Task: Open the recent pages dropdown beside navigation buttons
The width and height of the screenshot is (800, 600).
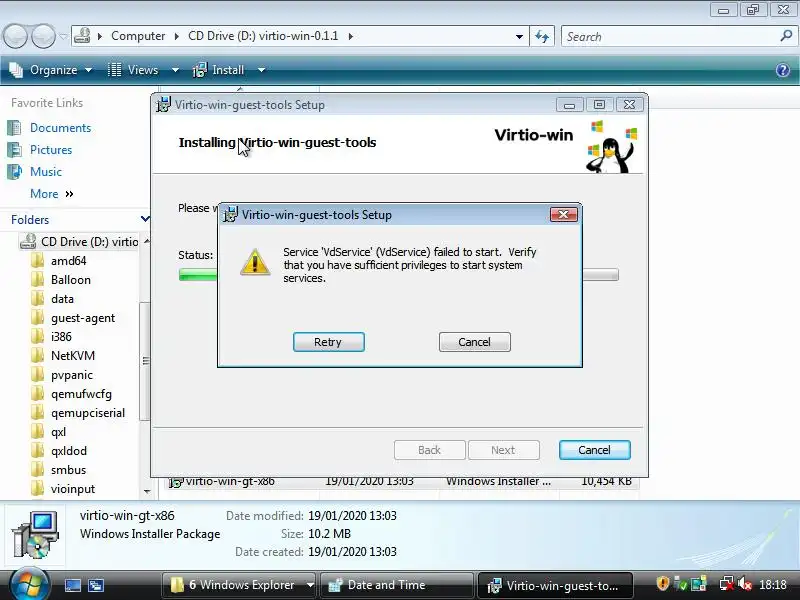Action: (x=63, y=37)
